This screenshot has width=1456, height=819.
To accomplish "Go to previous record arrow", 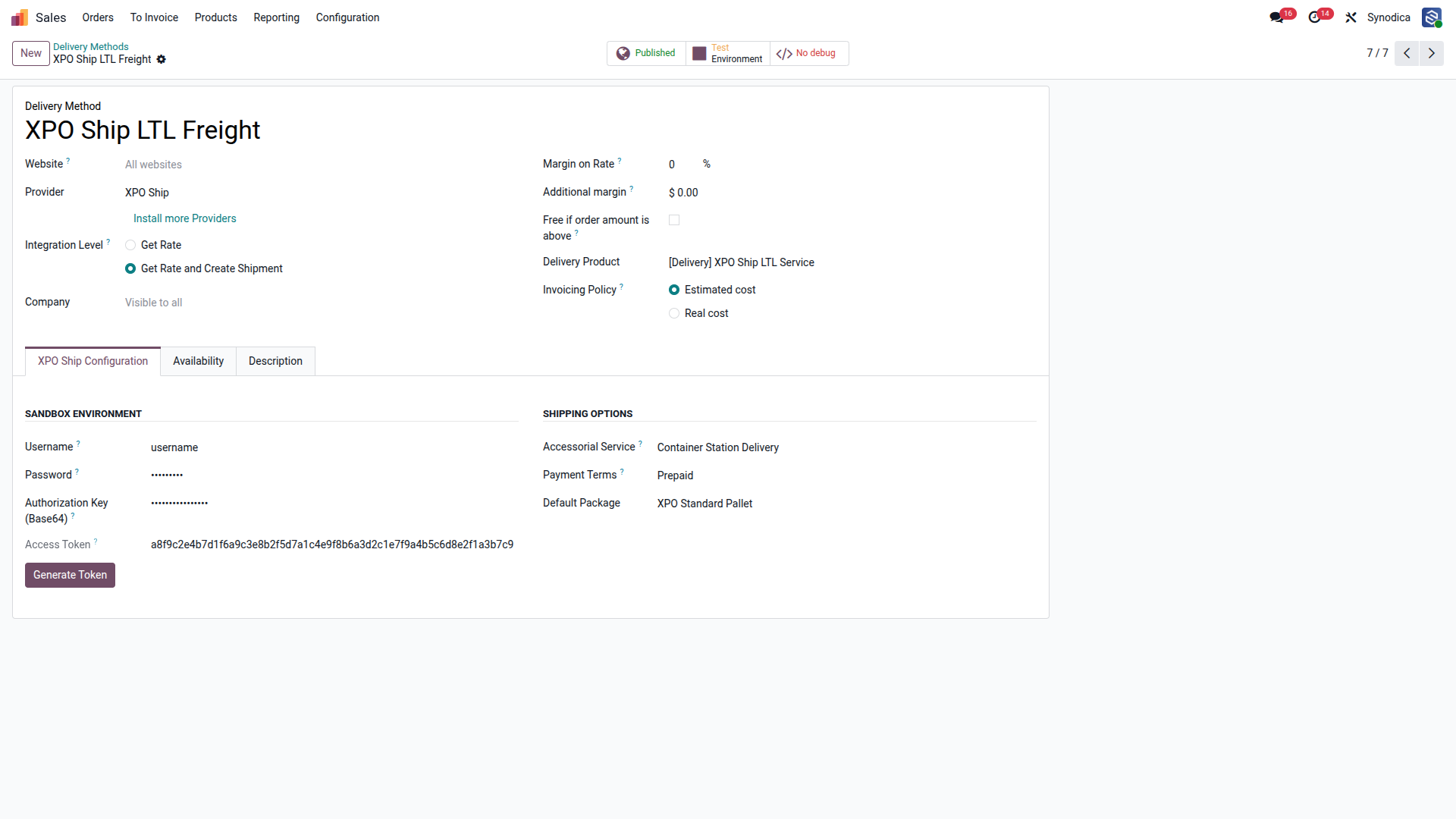I will coord(1407,53).
